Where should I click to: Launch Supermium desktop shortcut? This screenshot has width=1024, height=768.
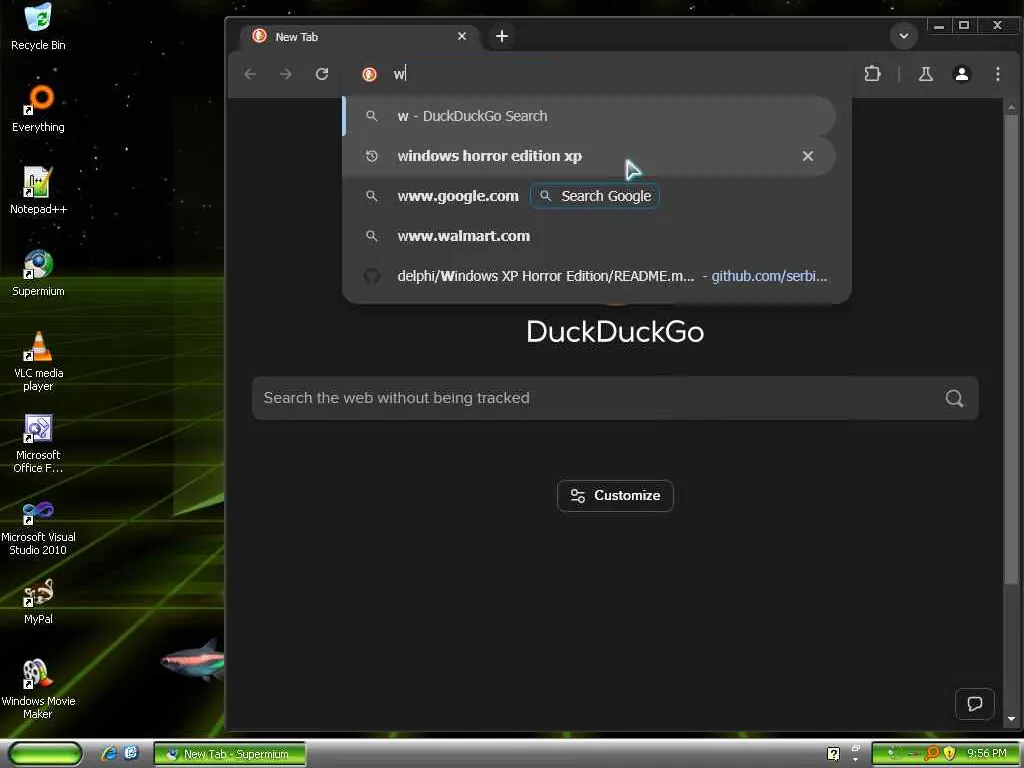click(x=38, y=273)
